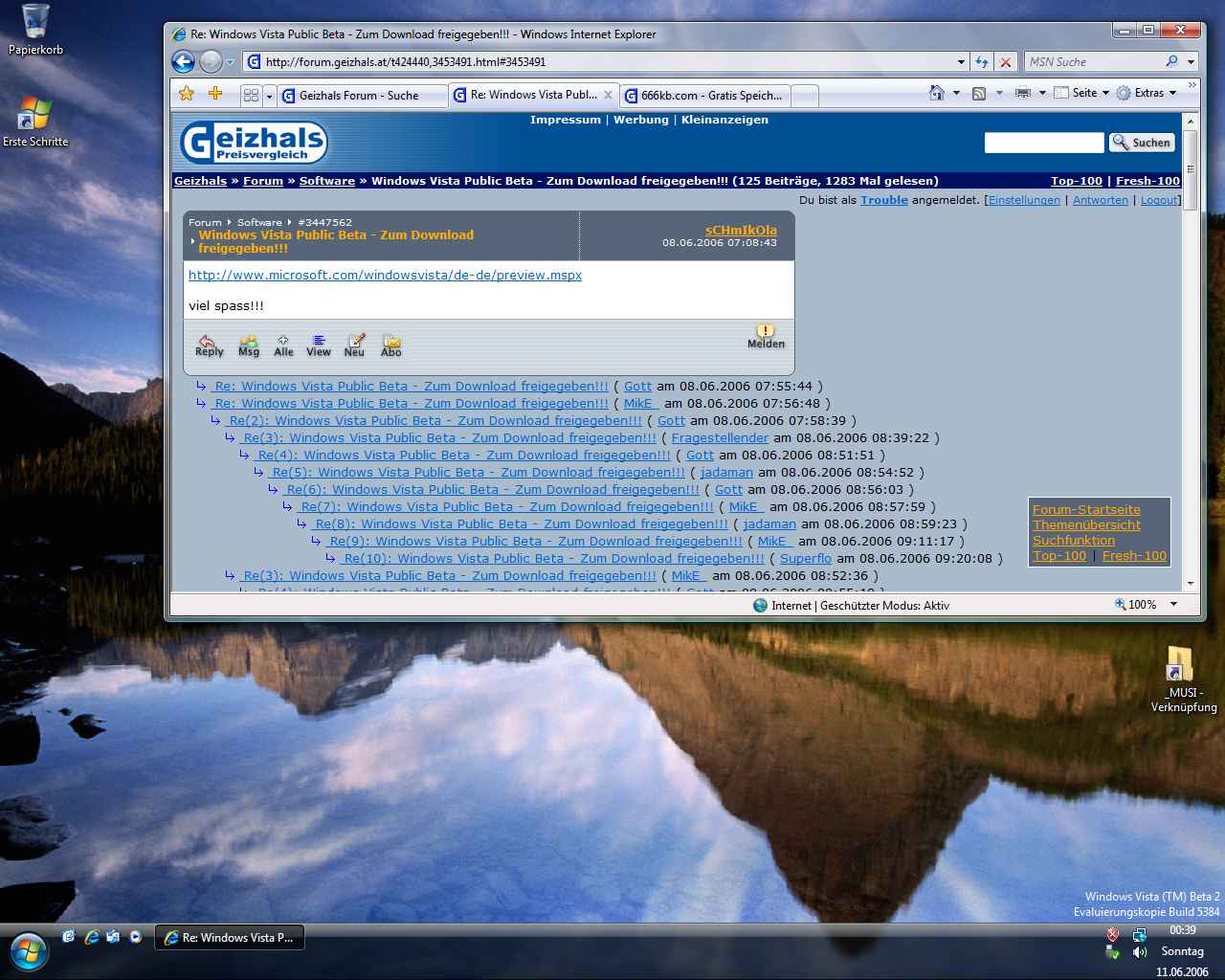Image resolution: width=1225 pixels, height=980 pixels.
Task: Open Einstellungen link
Action: pos(1024,200)
